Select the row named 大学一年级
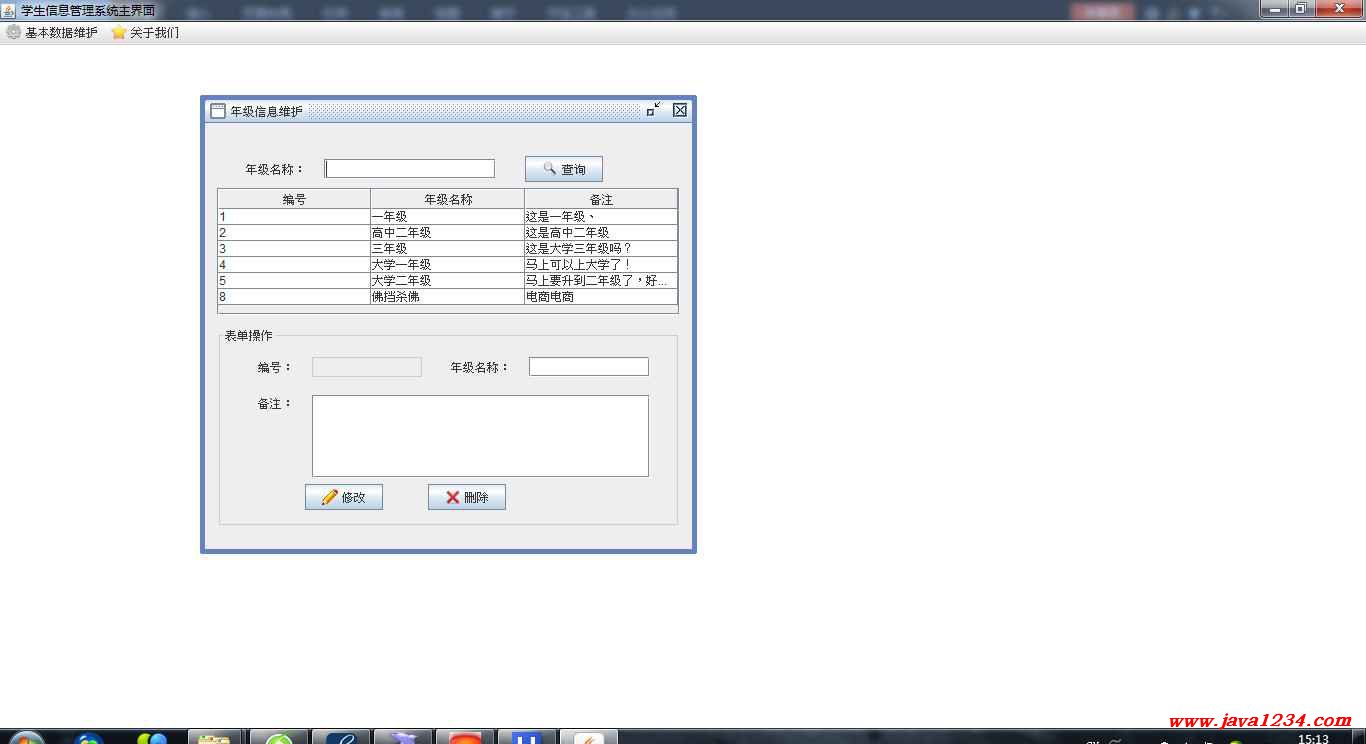The height and width of the screenshot is (744, 1366). (x=447, y=264)
